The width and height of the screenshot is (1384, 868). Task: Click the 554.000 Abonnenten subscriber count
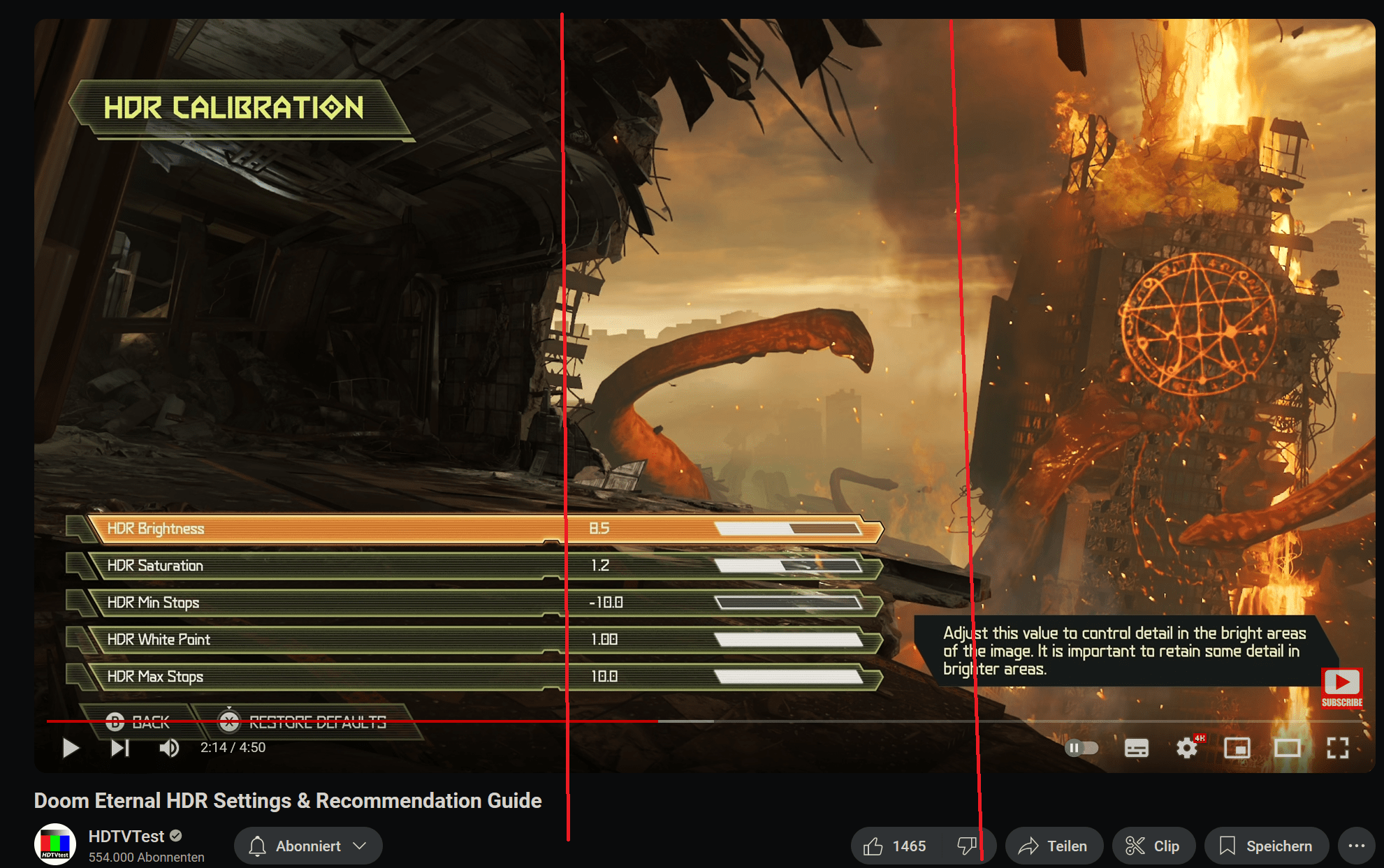point(147,857)
